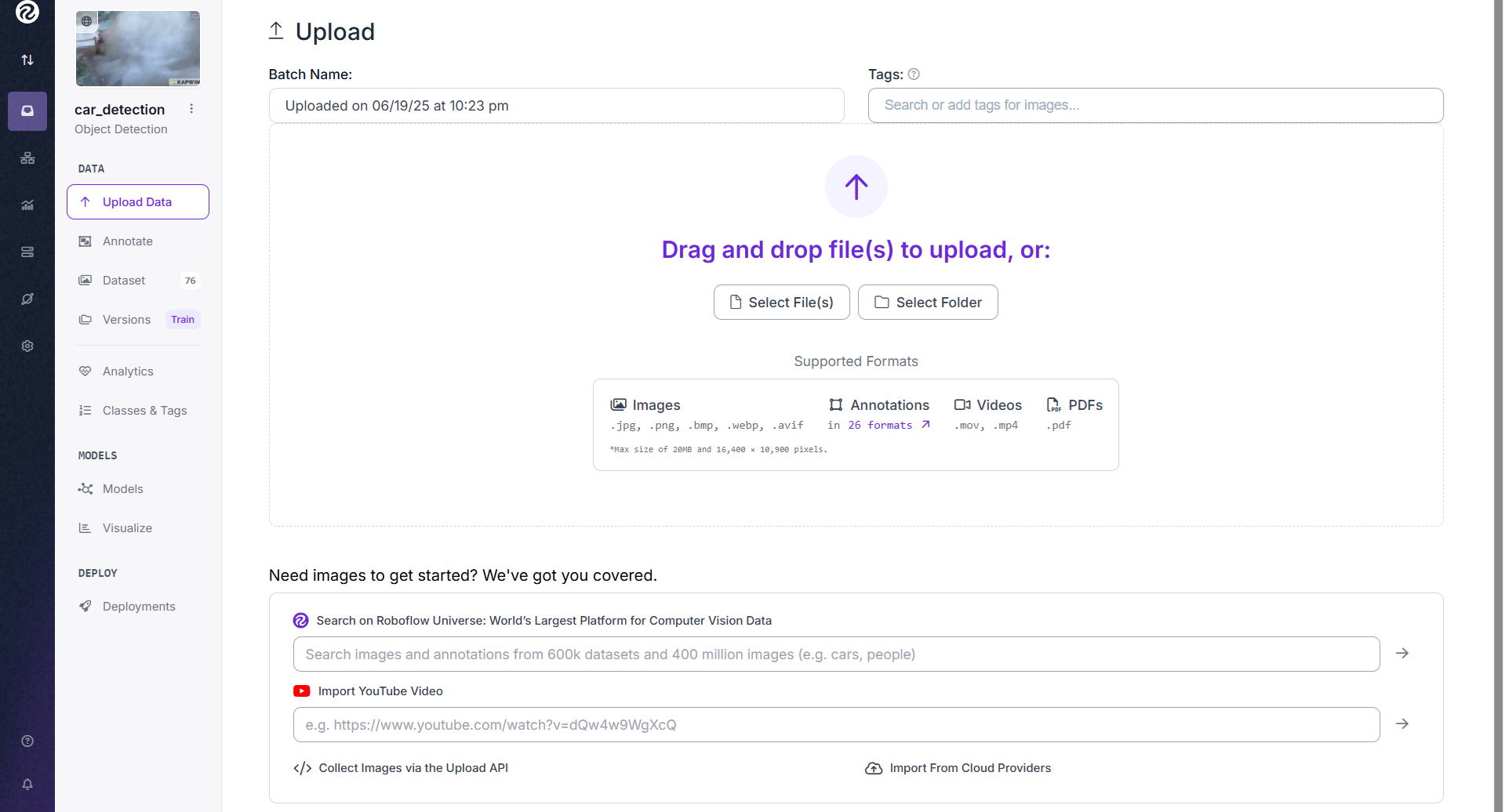Click the Train badge next to Versions
Image resolution: width=1505 pixels, height=812 pixels.
[x=183, y=320]
